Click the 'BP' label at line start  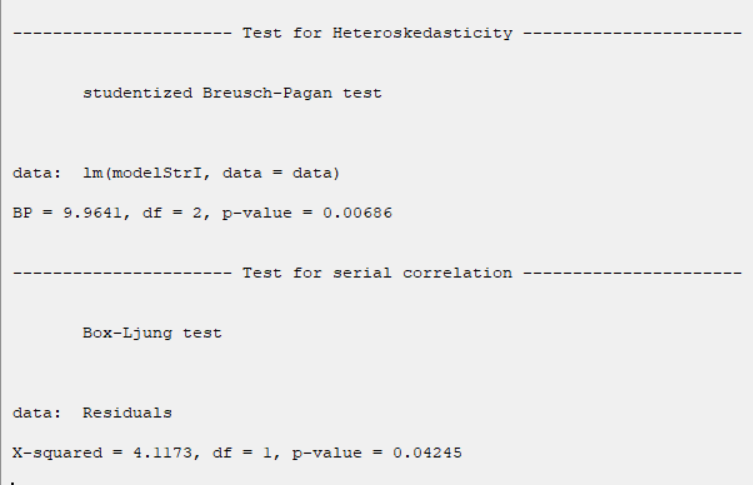pyautogui.click(x=23, y=213)
